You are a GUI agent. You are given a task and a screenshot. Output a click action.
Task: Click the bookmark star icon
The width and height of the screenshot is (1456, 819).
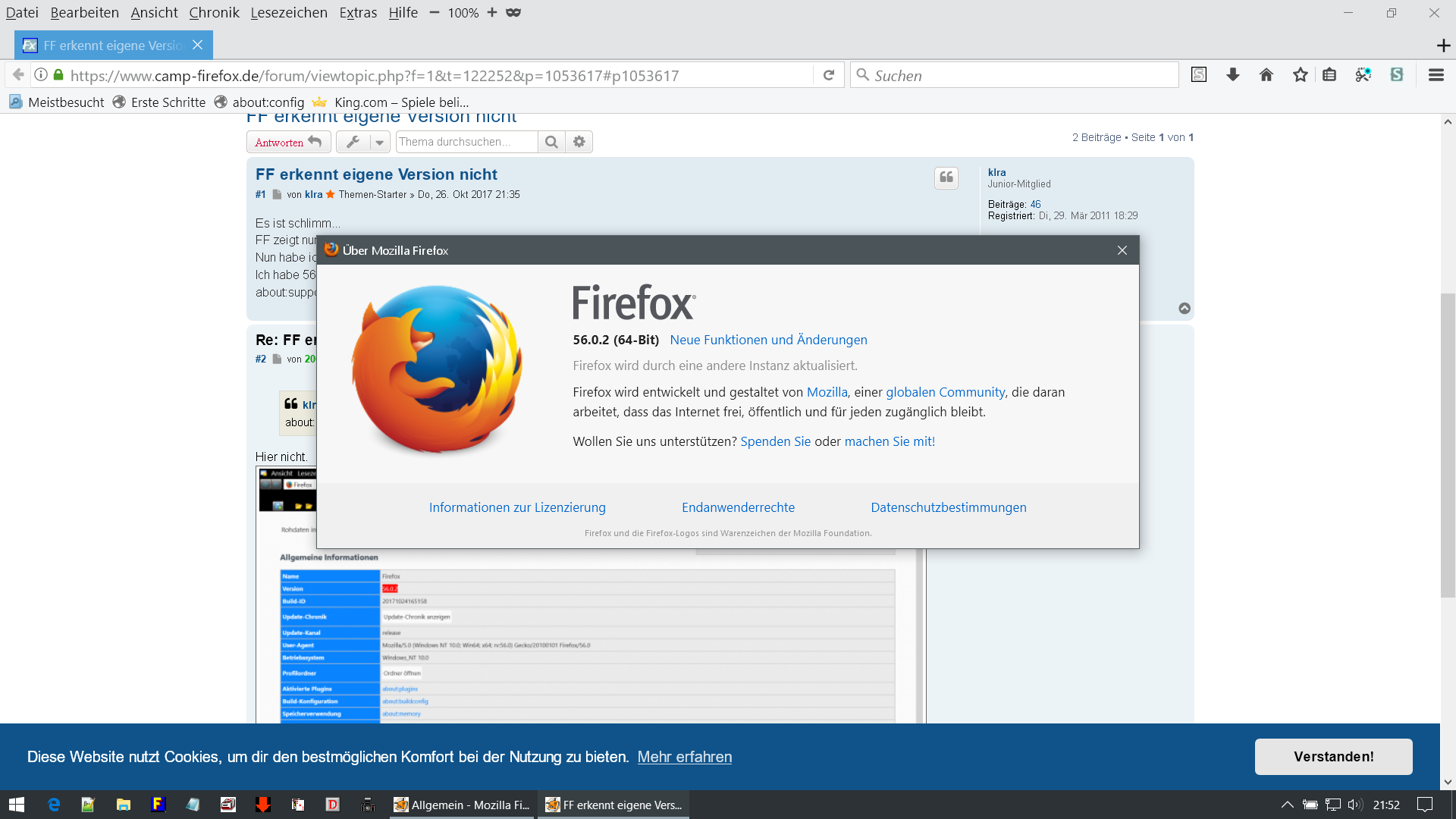1301,75
